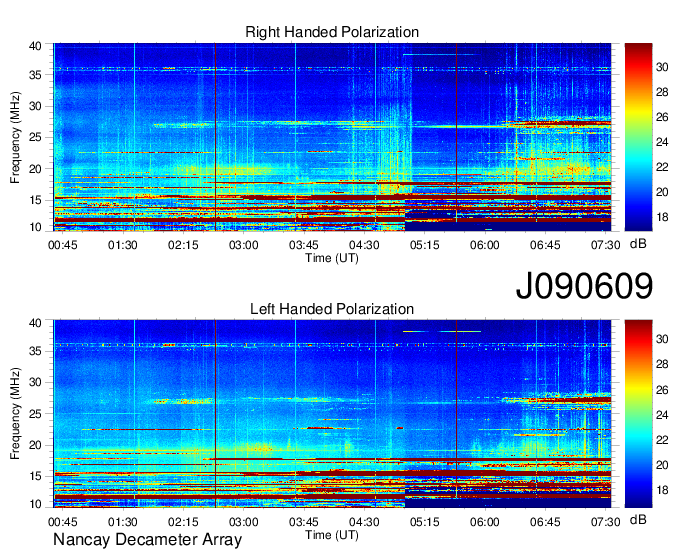
Task: Click "Time (UT)" label under Right Handed plot
Action: point(332,258)
